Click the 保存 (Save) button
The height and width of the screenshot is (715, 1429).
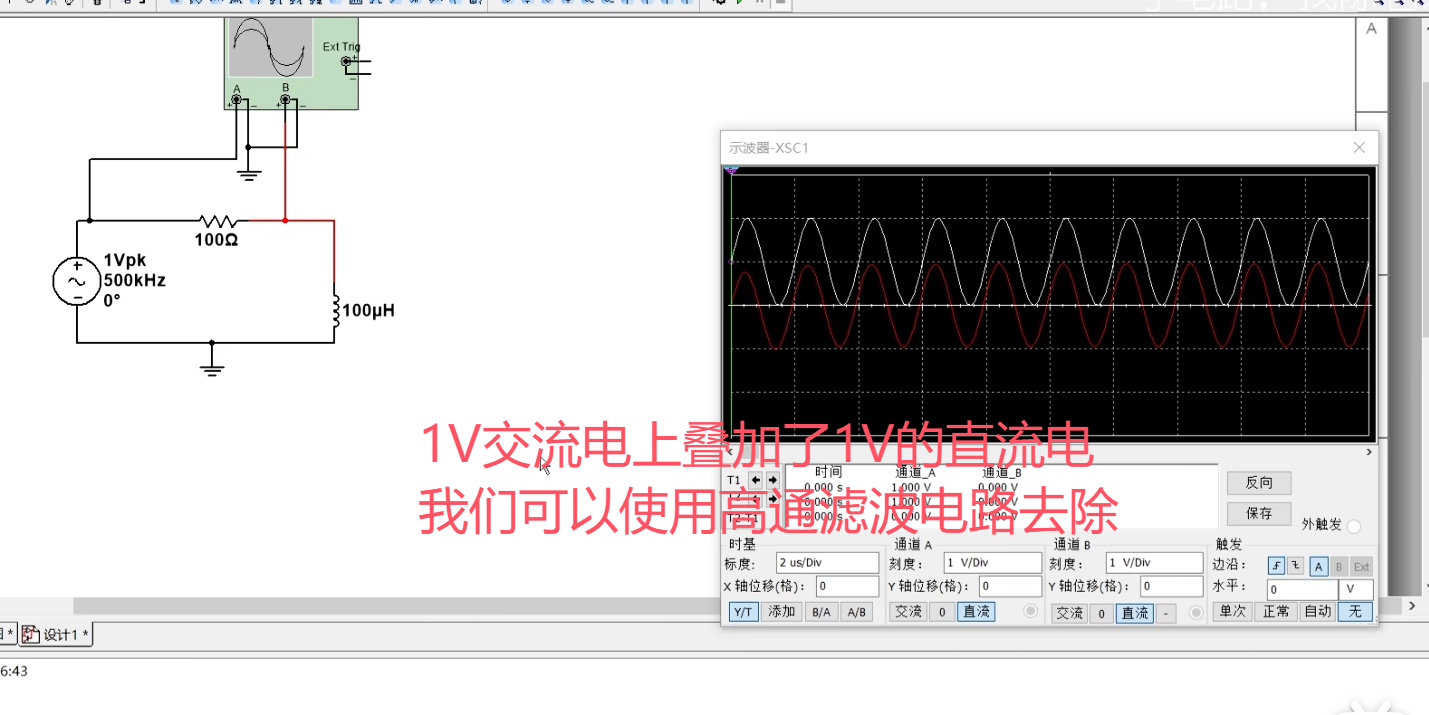tap(1259, 514)
